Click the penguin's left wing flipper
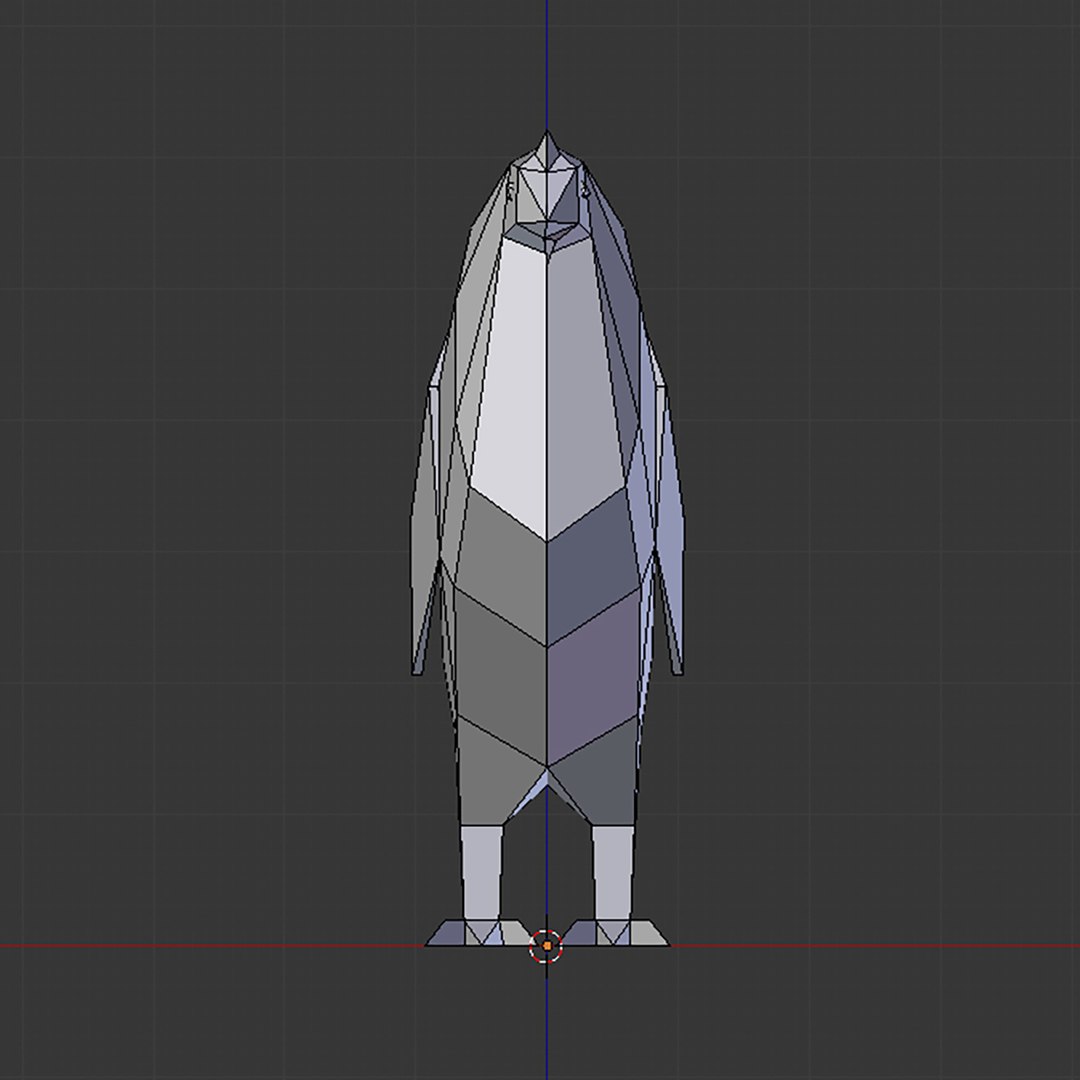Image resolution: width=1080 pixels, height=1080 pixels. click(x=425, y=530)
